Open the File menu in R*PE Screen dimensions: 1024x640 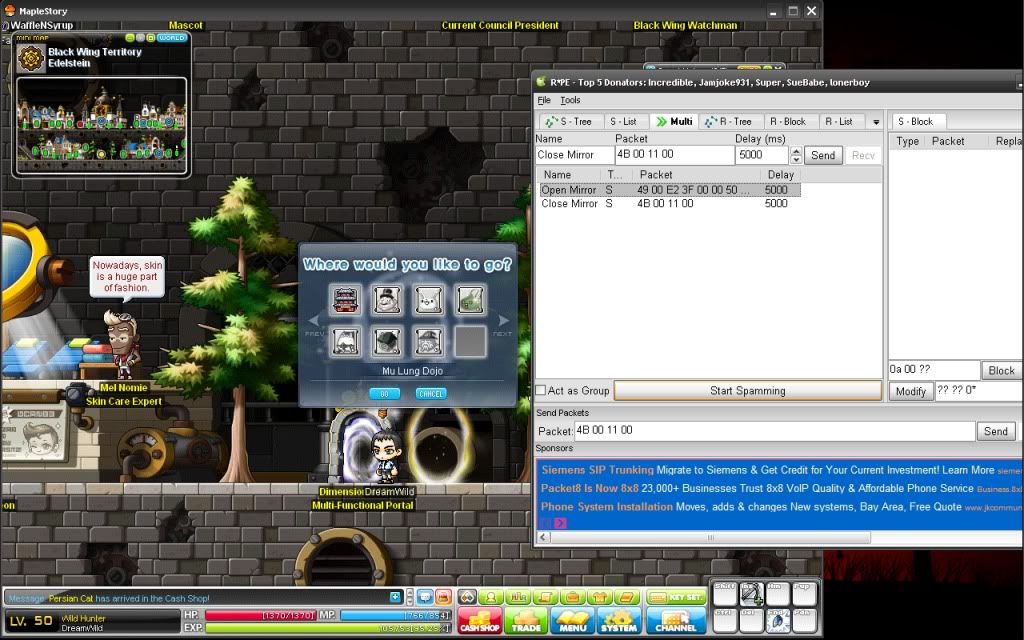click(x=543, y=100)
